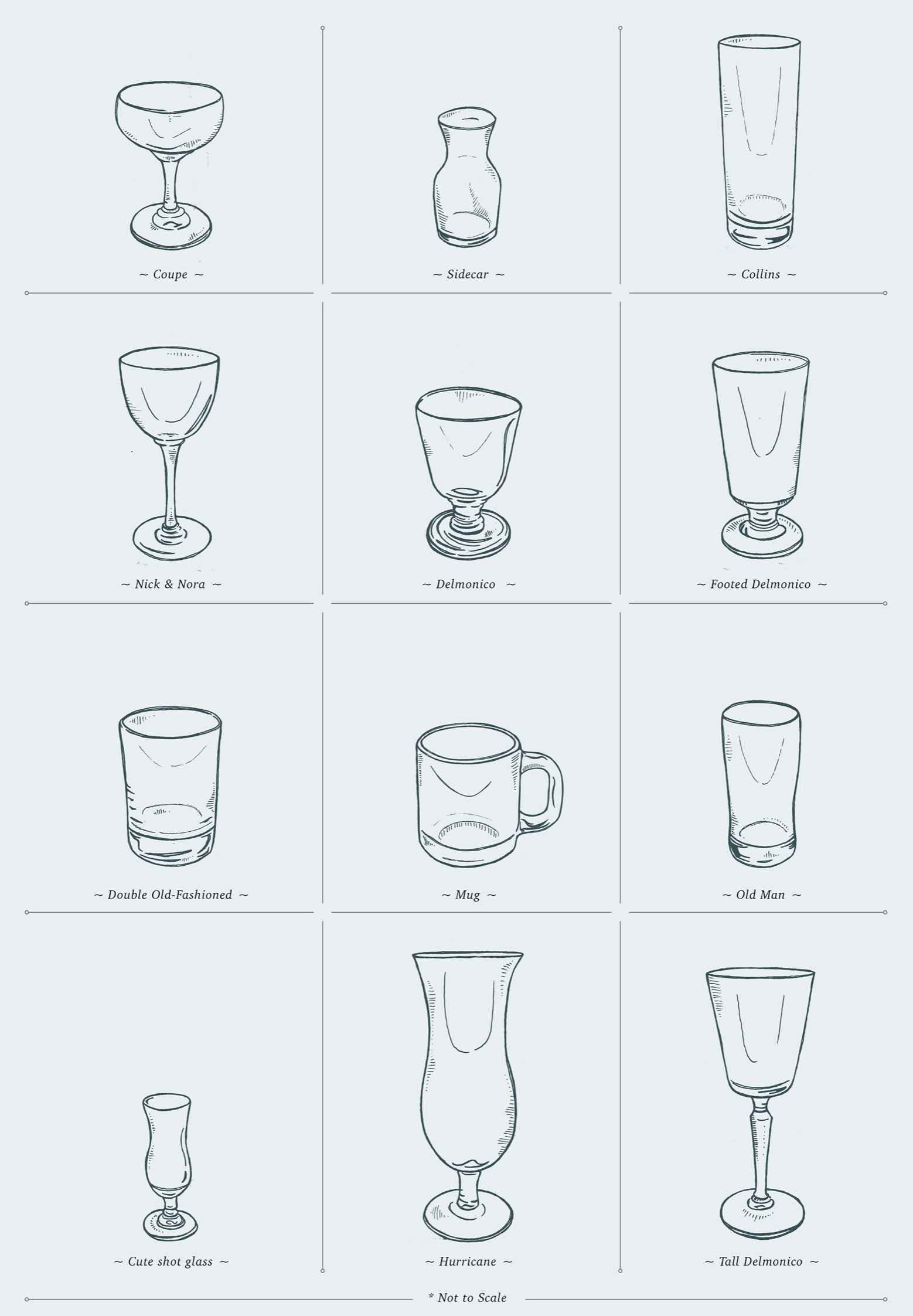Click the 'Sidecar' caption label
This screenshot has height=1316, width=913.
point(468,274)
